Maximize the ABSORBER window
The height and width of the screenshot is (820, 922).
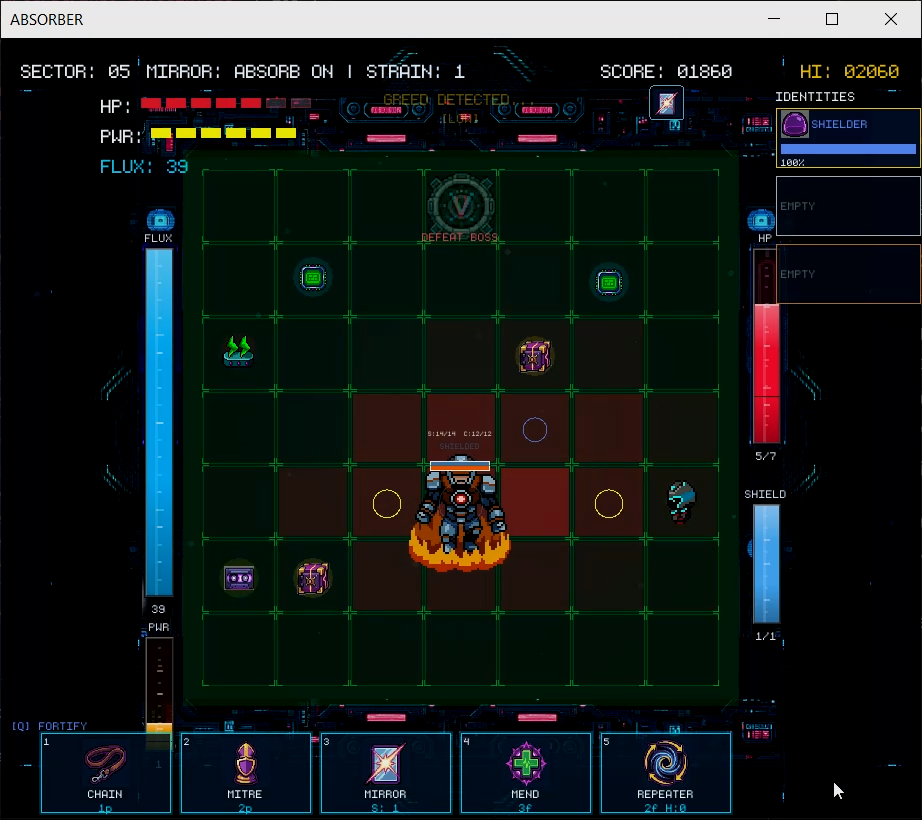tap(832, 19)
